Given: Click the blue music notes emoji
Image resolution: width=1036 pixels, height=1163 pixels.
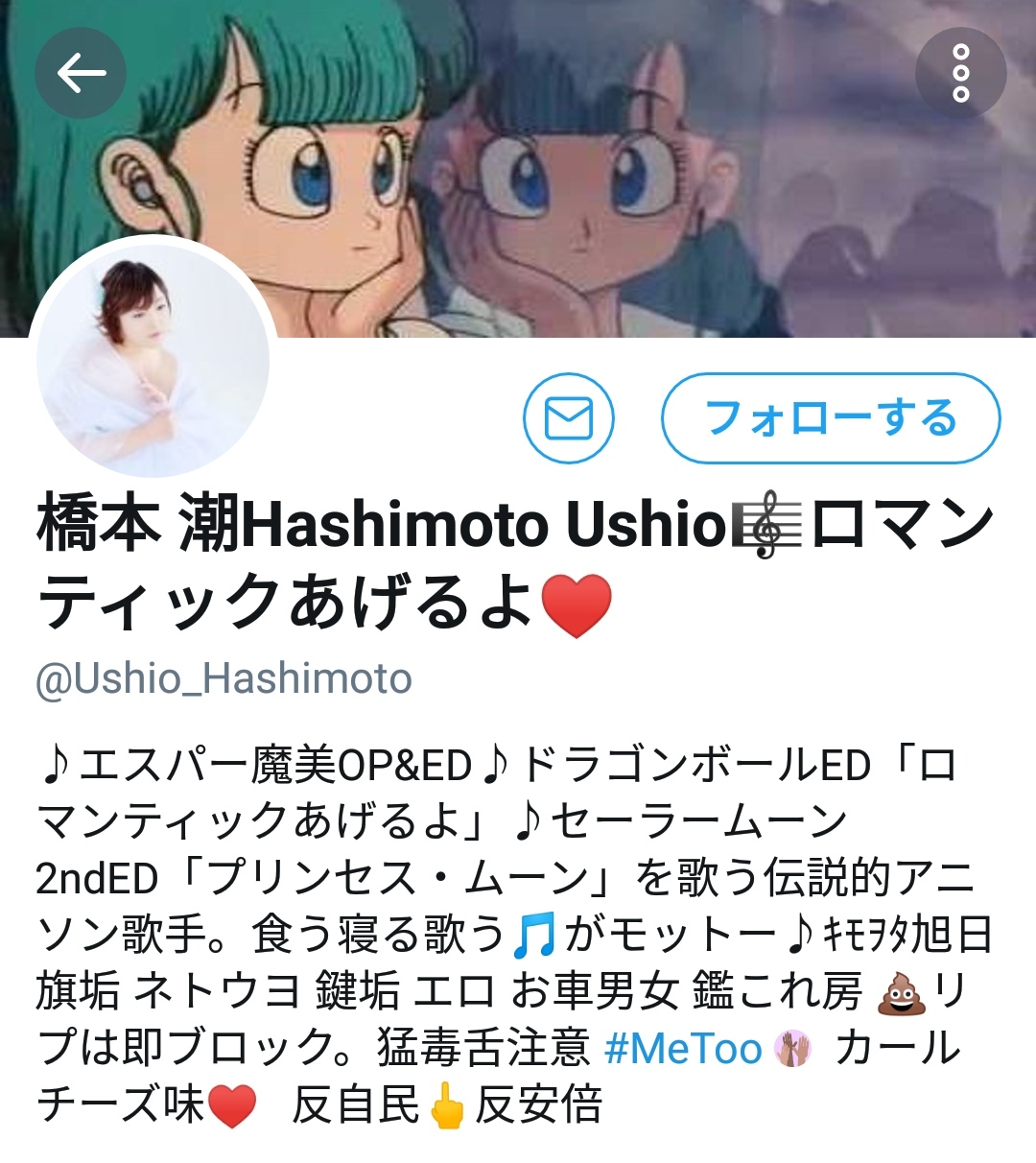Looking at the screenshot, I should pos(533,937).
